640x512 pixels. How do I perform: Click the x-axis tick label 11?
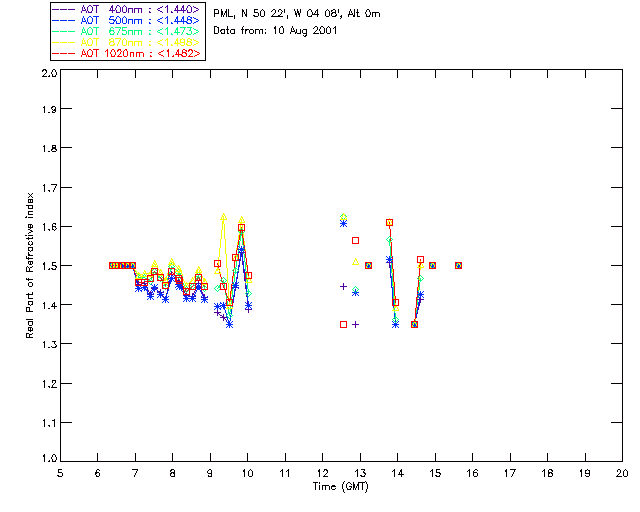coord(285,473)
